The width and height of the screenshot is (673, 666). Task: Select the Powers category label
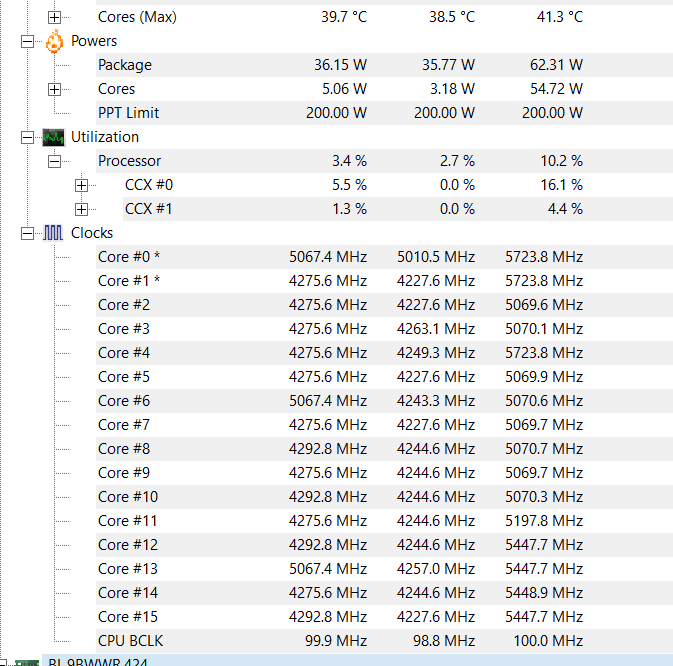[x=94, y=41]
